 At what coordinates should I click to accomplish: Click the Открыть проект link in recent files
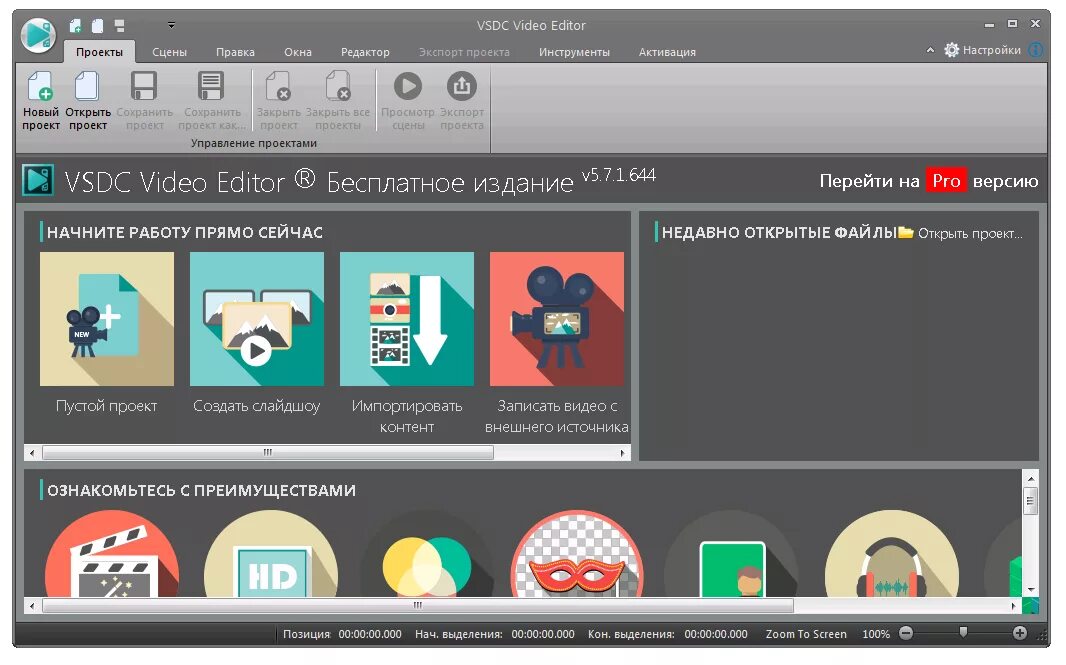(960, 233)
